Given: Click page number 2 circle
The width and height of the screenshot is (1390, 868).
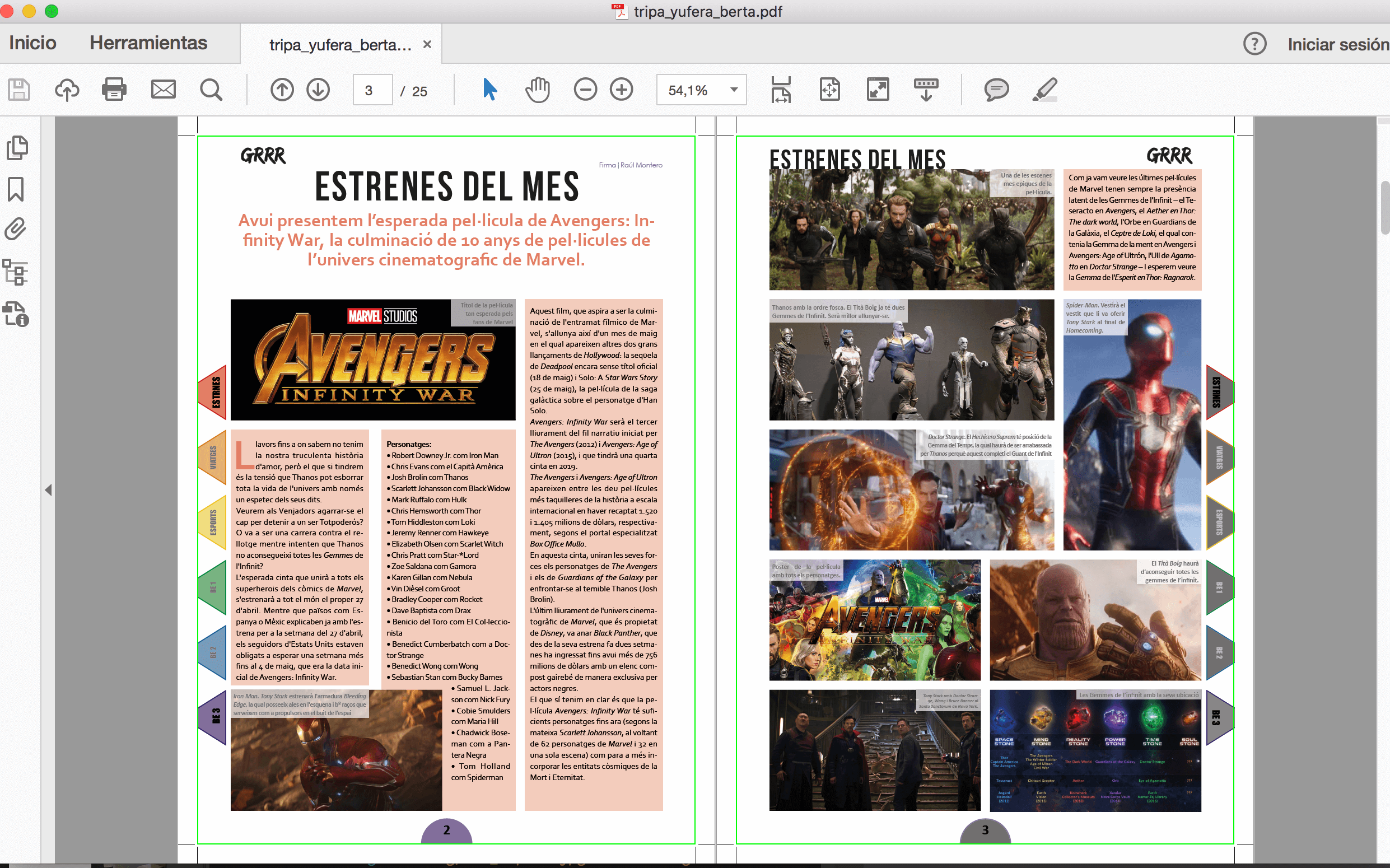Looking at the screenshot, I should click(x=447, y=830).
